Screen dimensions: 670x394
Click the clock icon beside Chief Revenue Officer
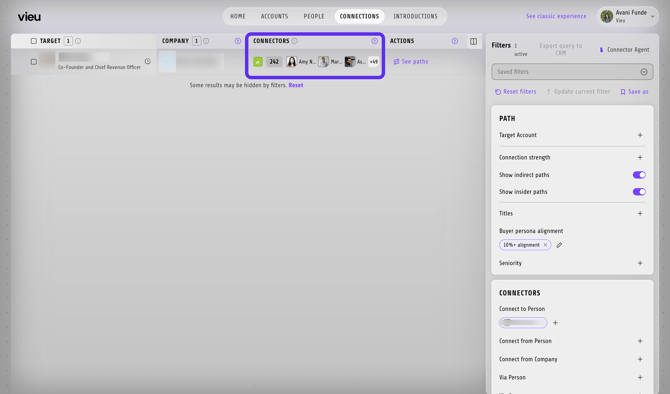click(147, 62)
